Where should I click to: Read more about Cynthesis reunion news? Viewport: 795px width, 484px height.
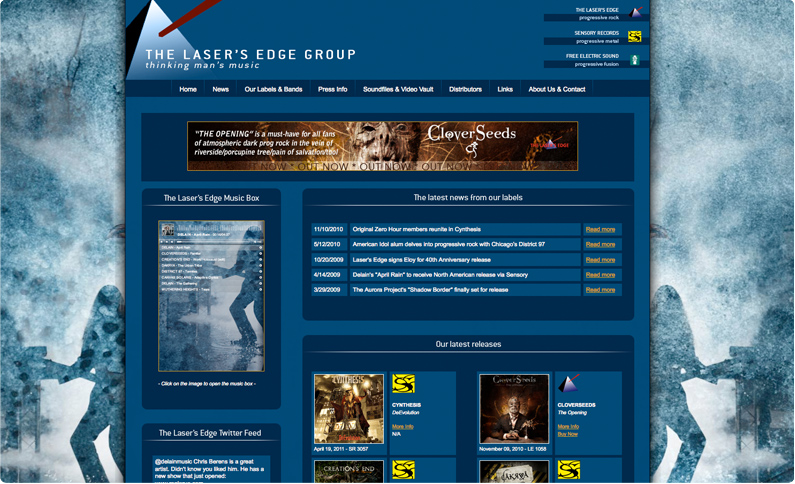point(600,230)
